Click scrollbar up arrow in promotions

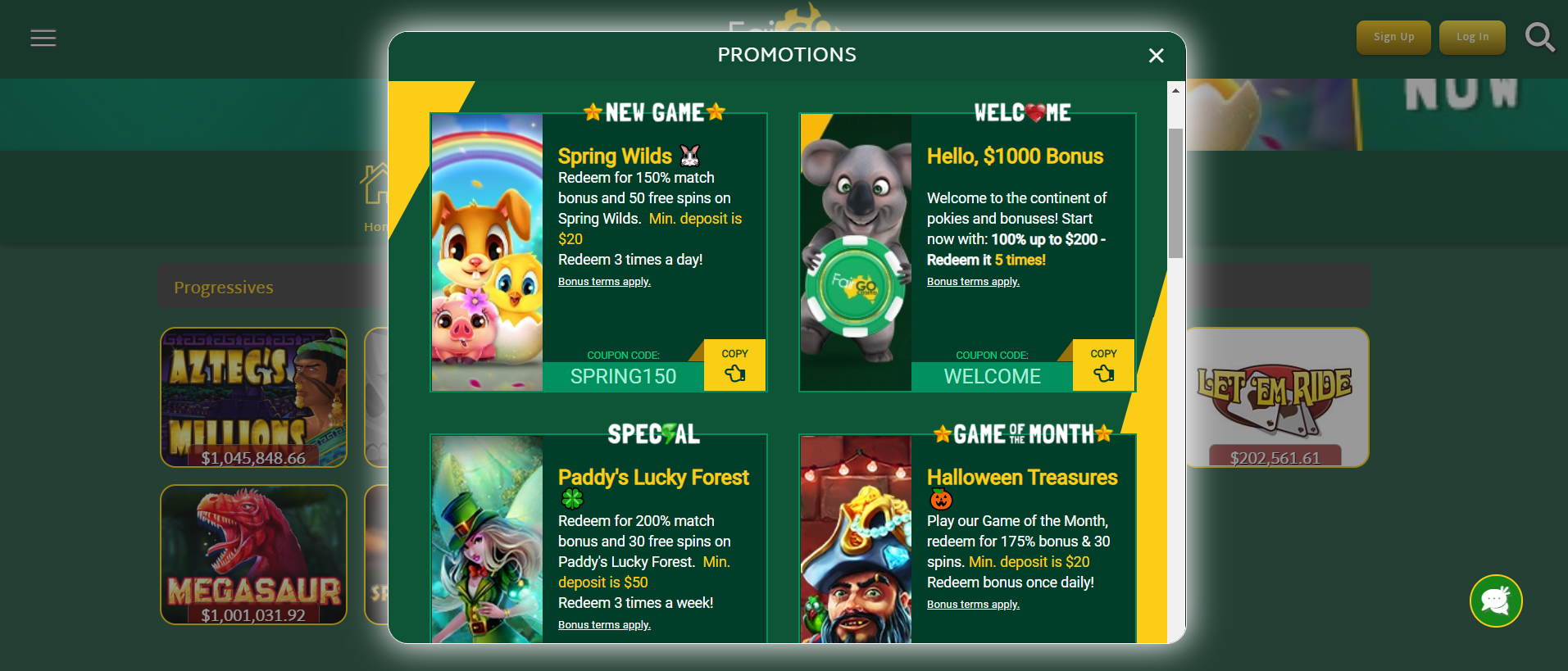tap(1175, 90)
